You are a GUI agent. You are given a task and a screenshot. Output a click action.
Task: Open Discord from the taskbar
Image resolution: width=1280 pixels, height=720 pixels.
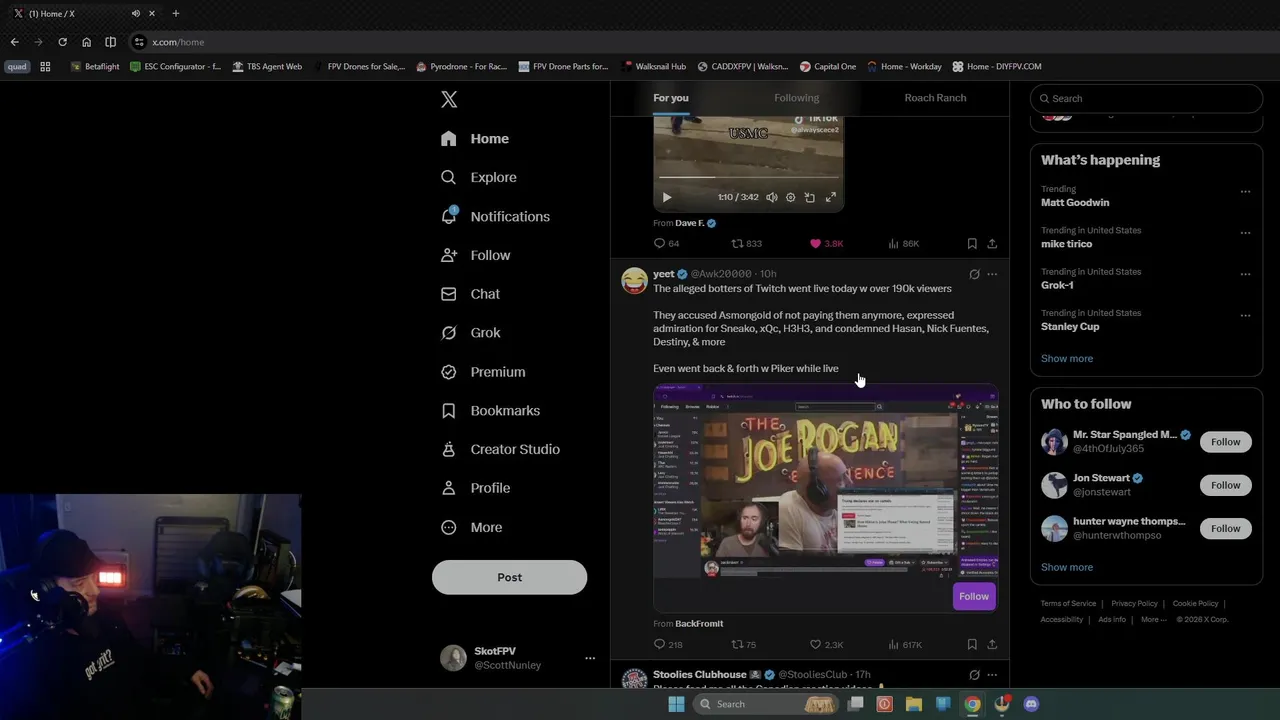pyautogui.click(x=1031, y=704)
